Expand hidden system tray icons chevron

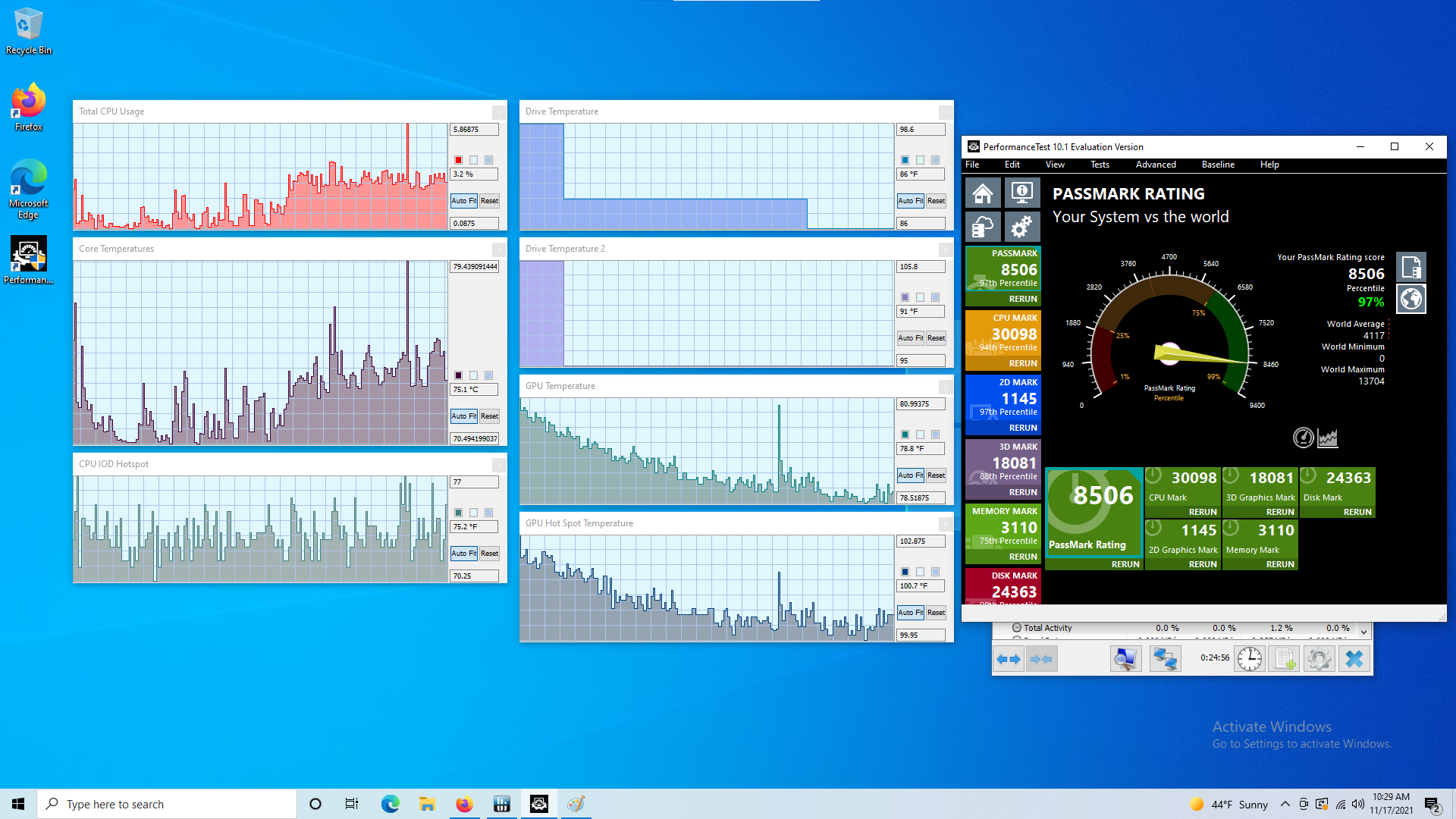click(x=1285, y=805)
